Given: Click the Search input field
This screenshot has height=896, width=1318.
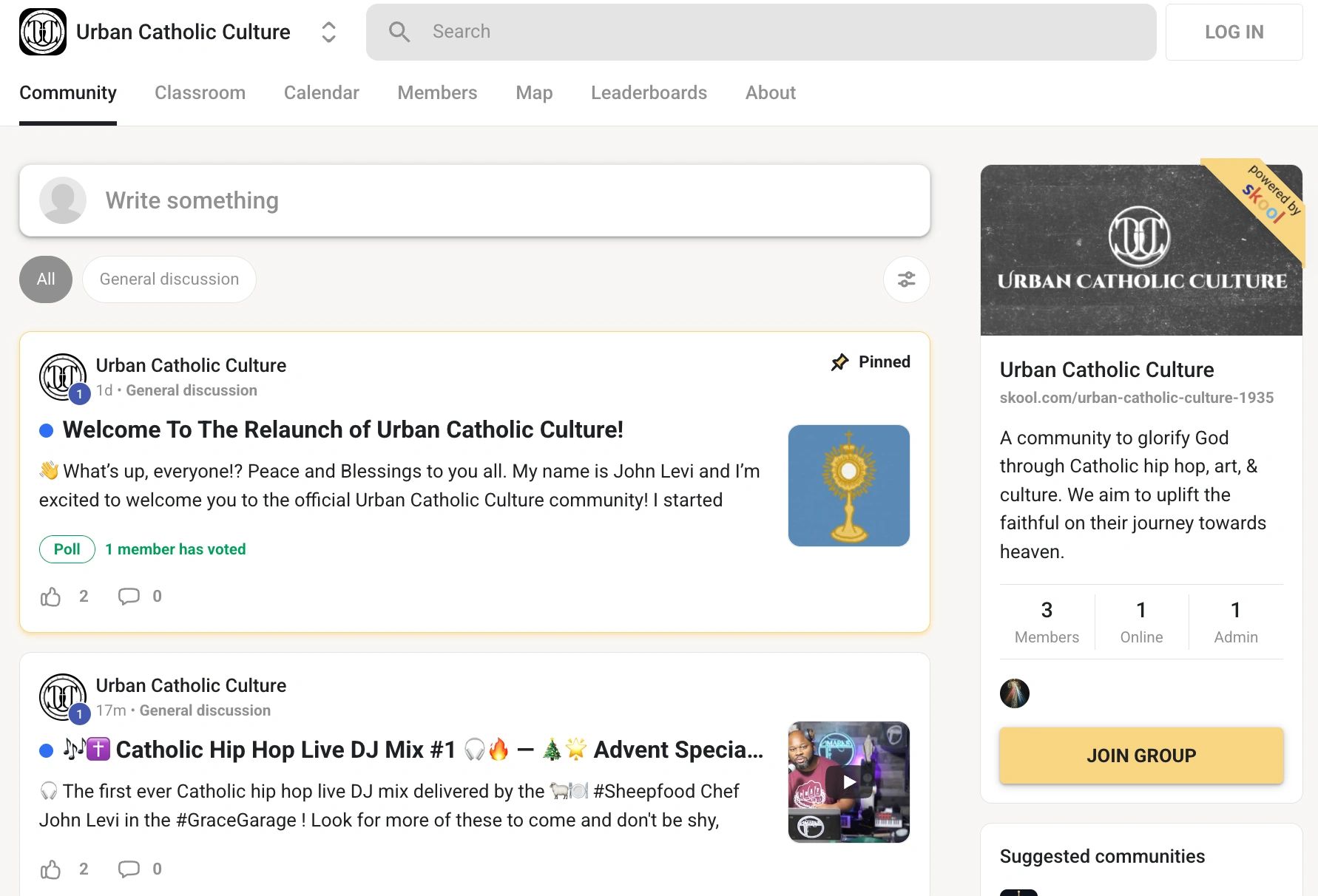Looking at the screenshot, I should point(760,32).
